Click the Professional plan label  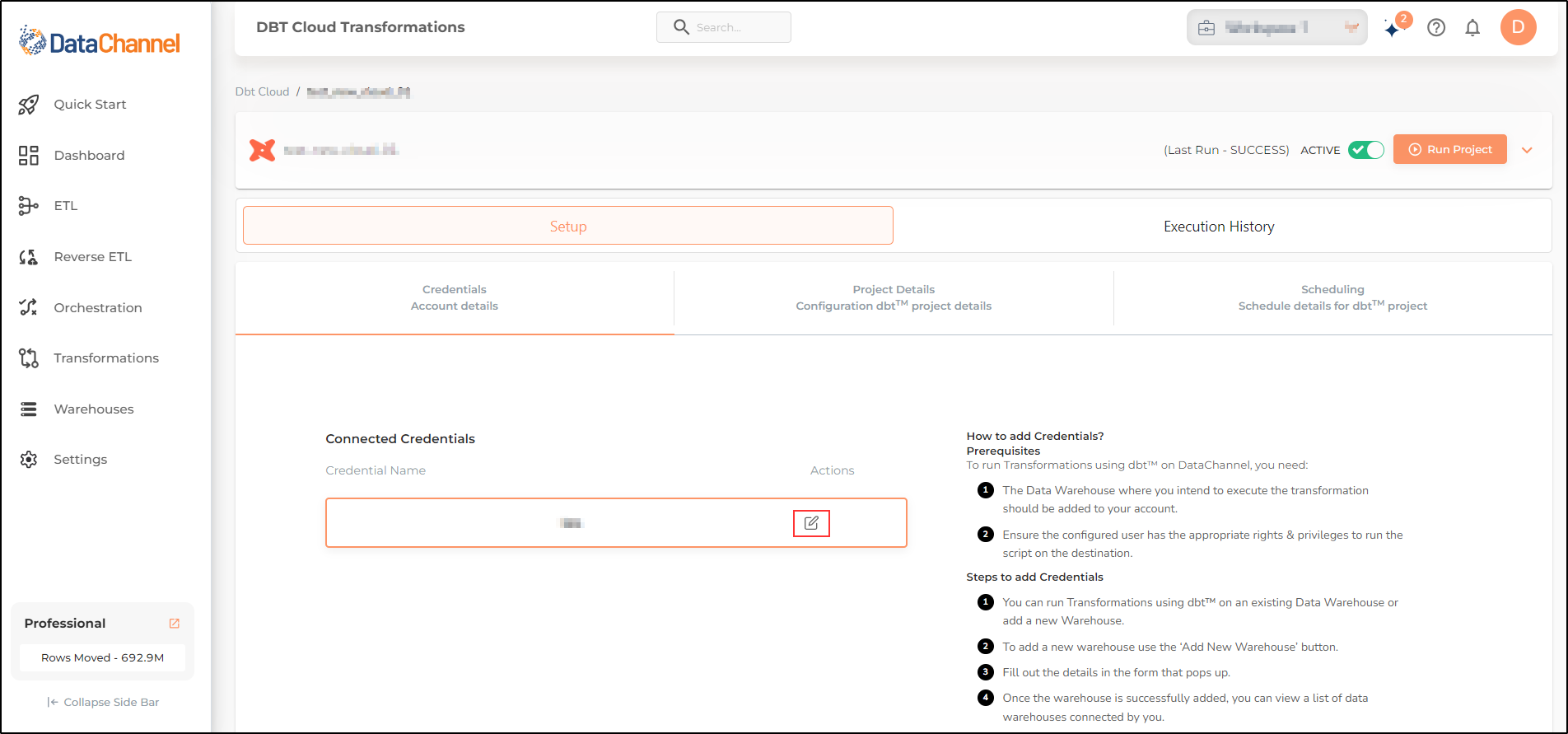[65, 624]
